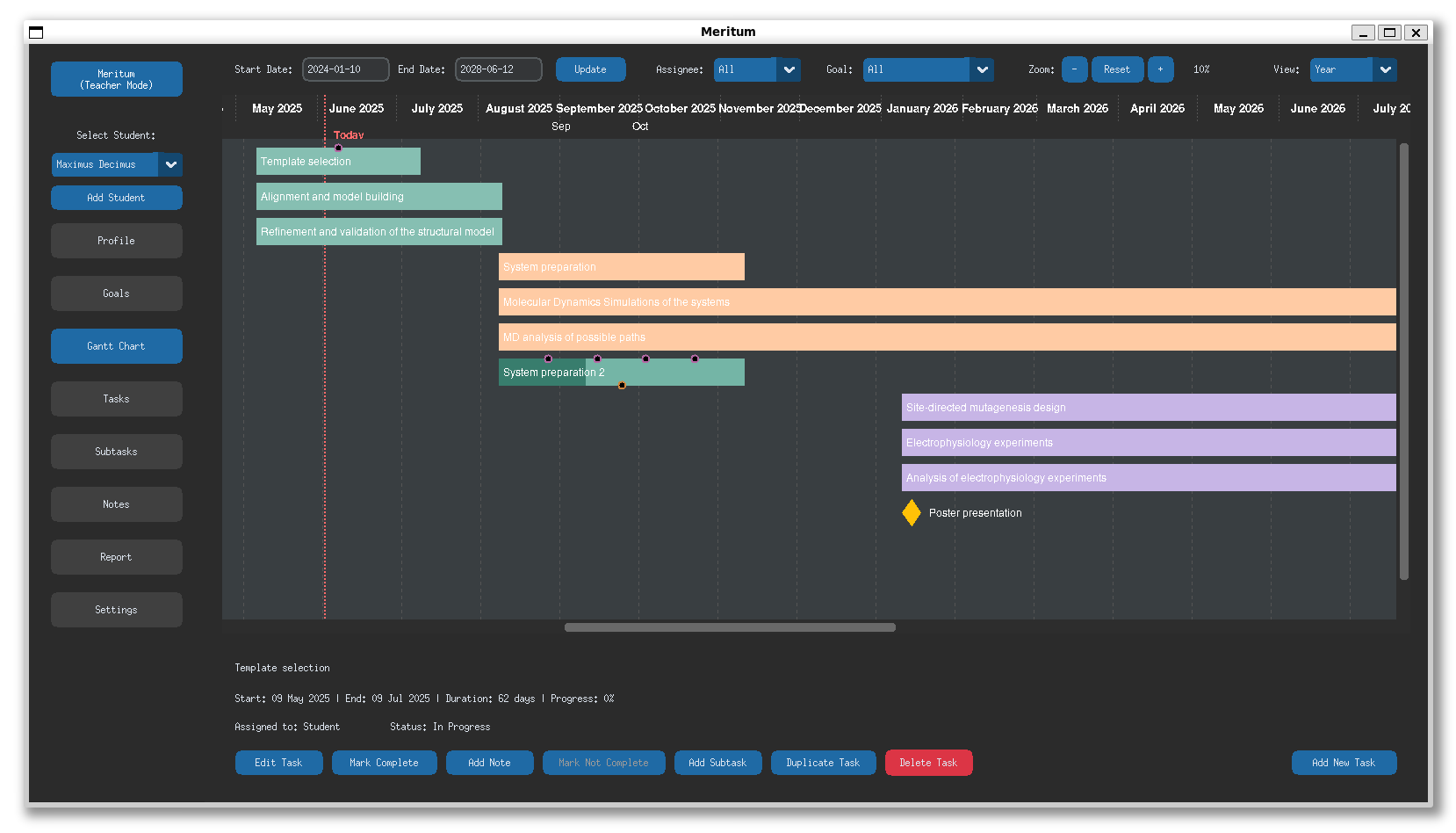Click the zoom out minus button
Screen dimensions: 1456x833
[1074, 69]
